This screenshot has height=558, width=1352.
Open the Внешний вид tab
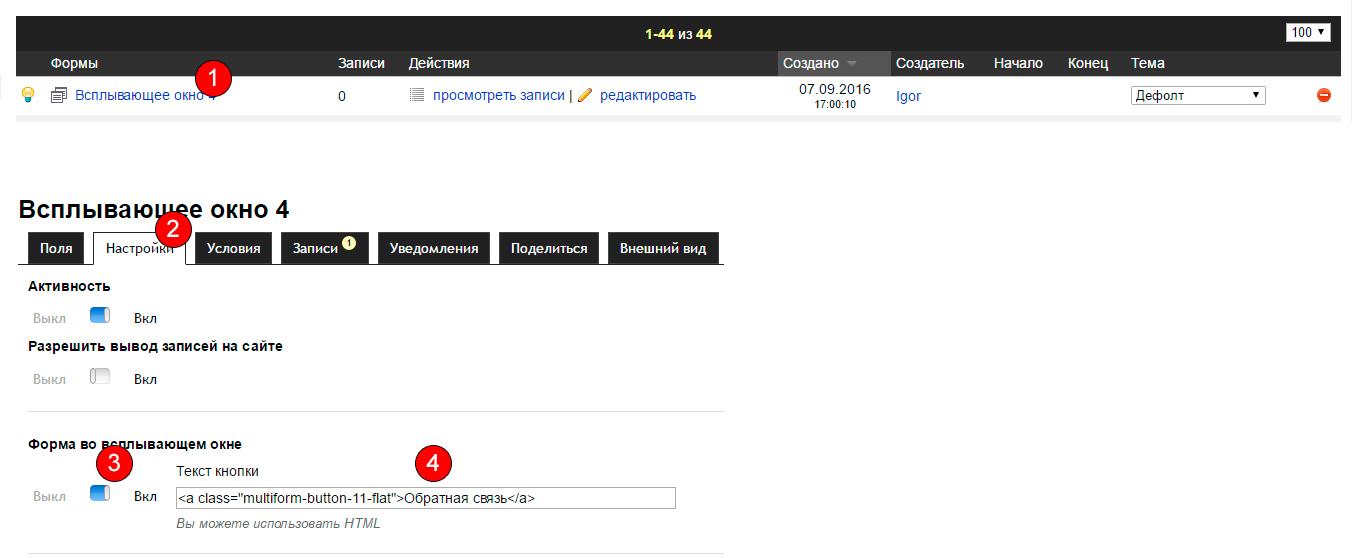point(662,249)
